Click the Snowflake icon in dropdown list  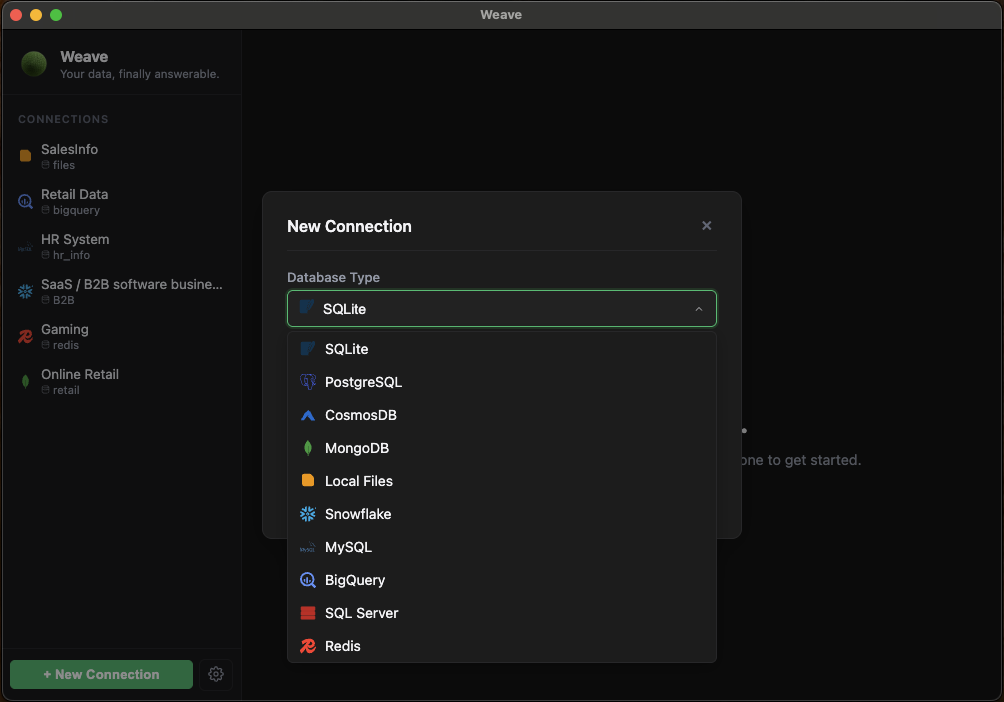point(308,514)
